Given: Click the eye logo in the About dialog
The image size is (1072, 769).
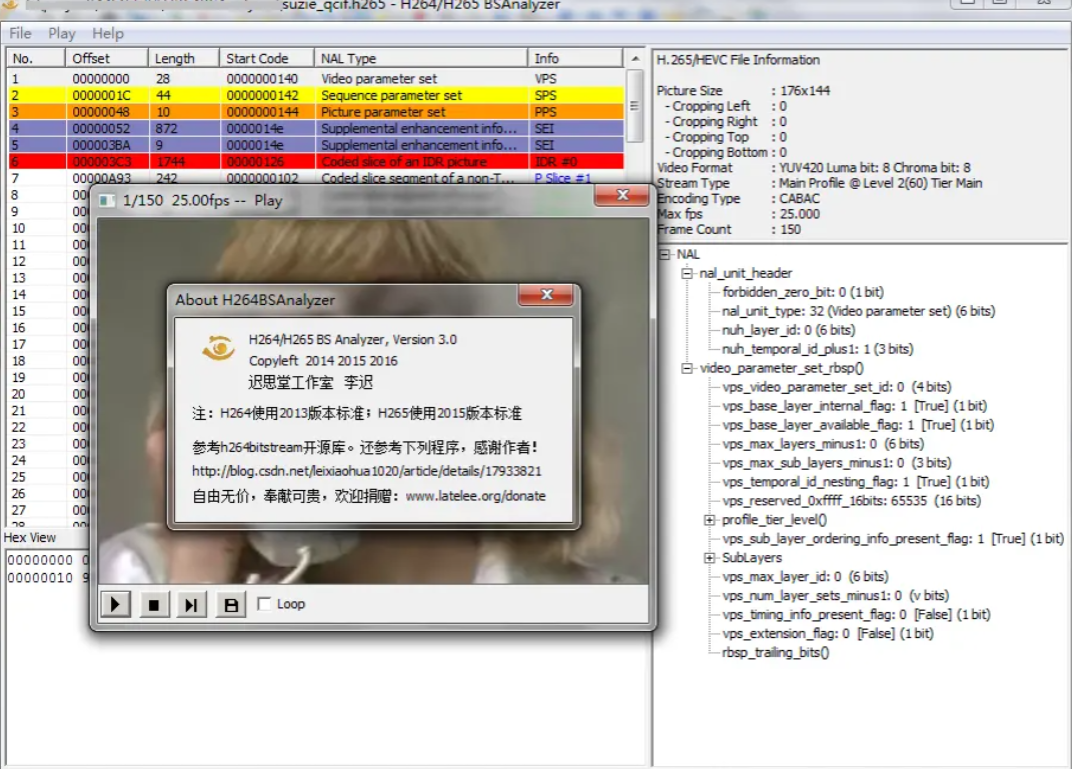Looking at the screenshot, I should (218, 348).
